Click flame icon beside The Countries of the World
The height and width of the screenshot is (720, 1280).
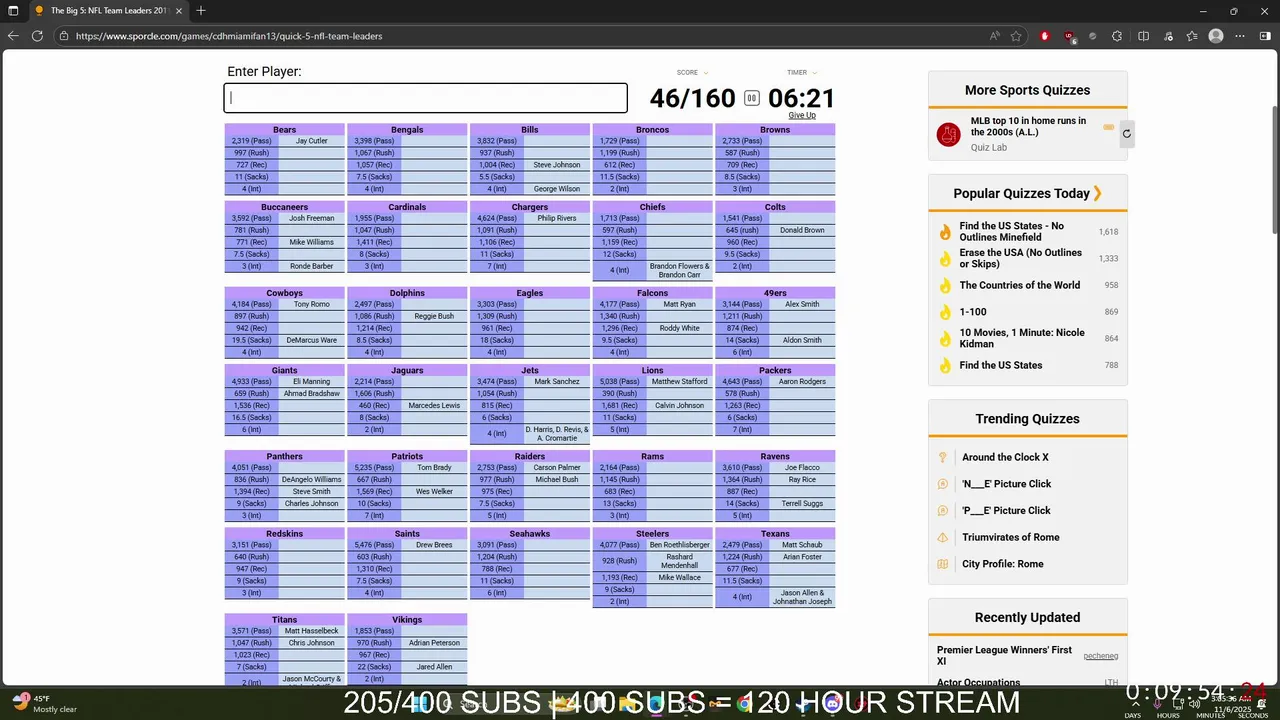coord(945,285)
